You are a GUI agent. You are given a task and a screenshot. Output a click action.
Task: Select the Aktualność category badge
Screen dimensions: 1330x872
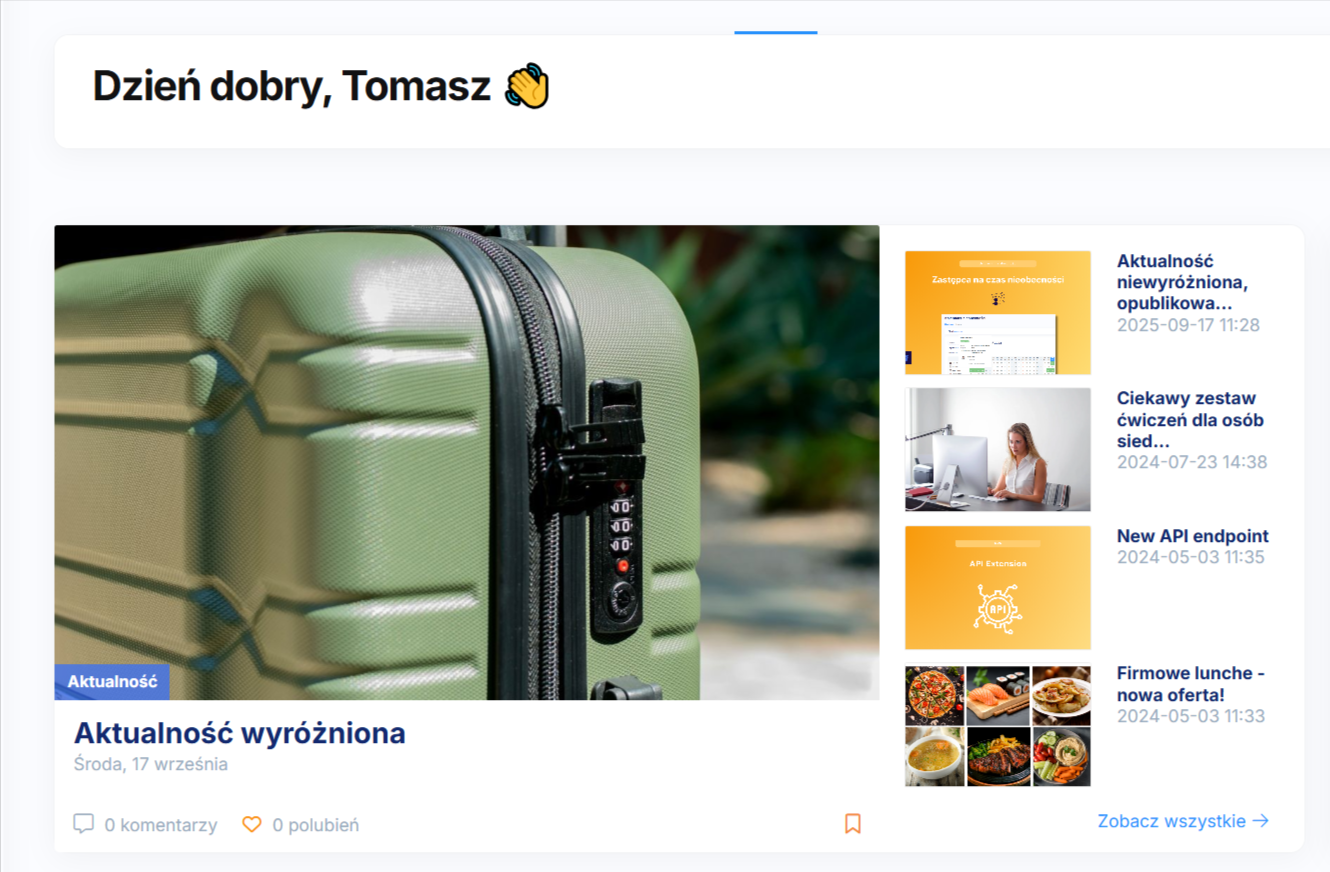click(112, 682)
